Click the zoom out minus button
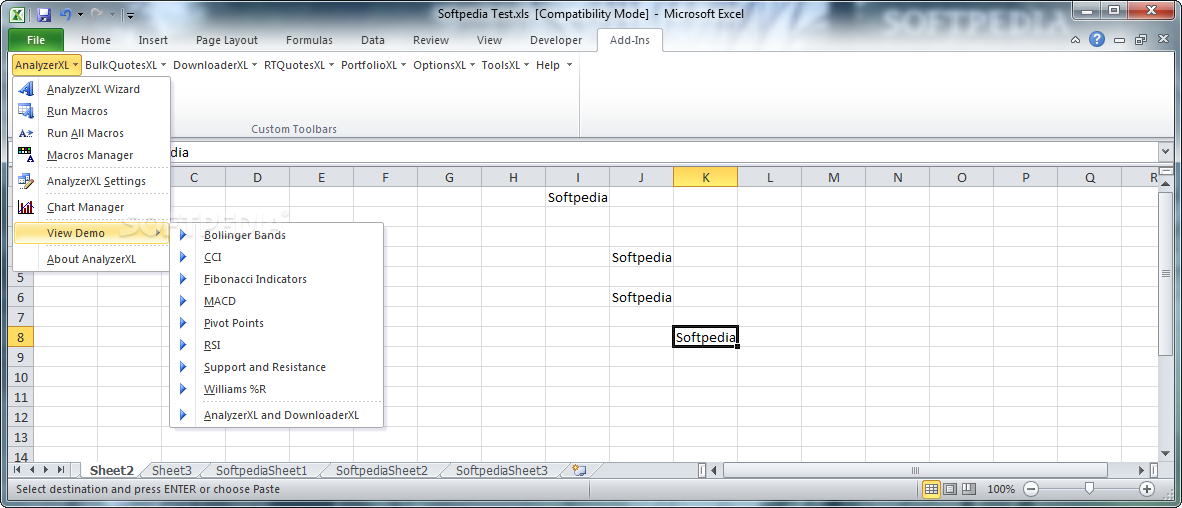Screen dimensions: 1182x508 1031,489
